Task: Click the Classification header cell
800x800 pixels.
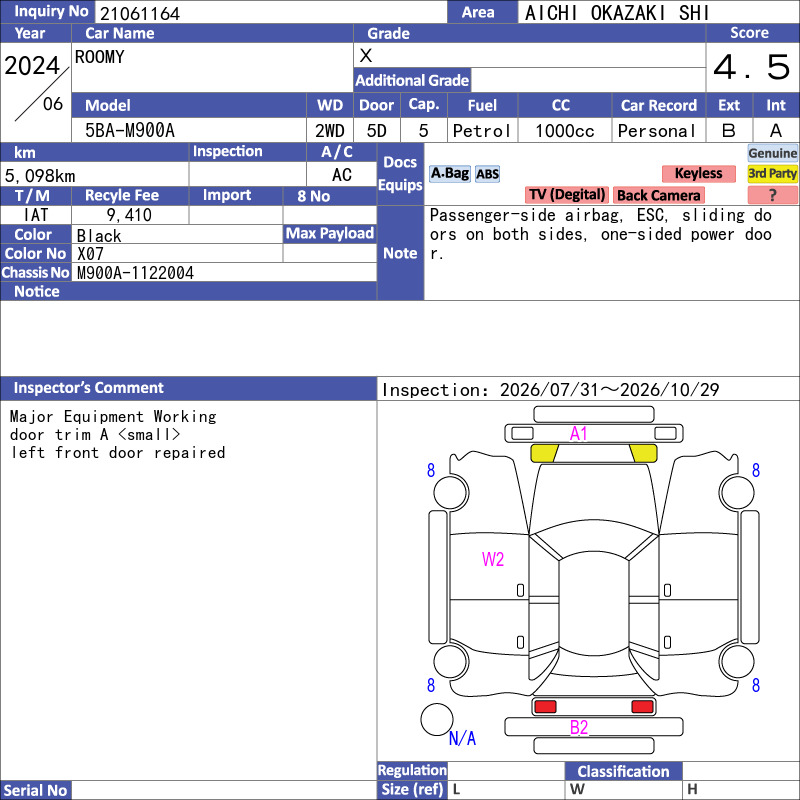Action: pyautogui.click(x=623, y=771)
